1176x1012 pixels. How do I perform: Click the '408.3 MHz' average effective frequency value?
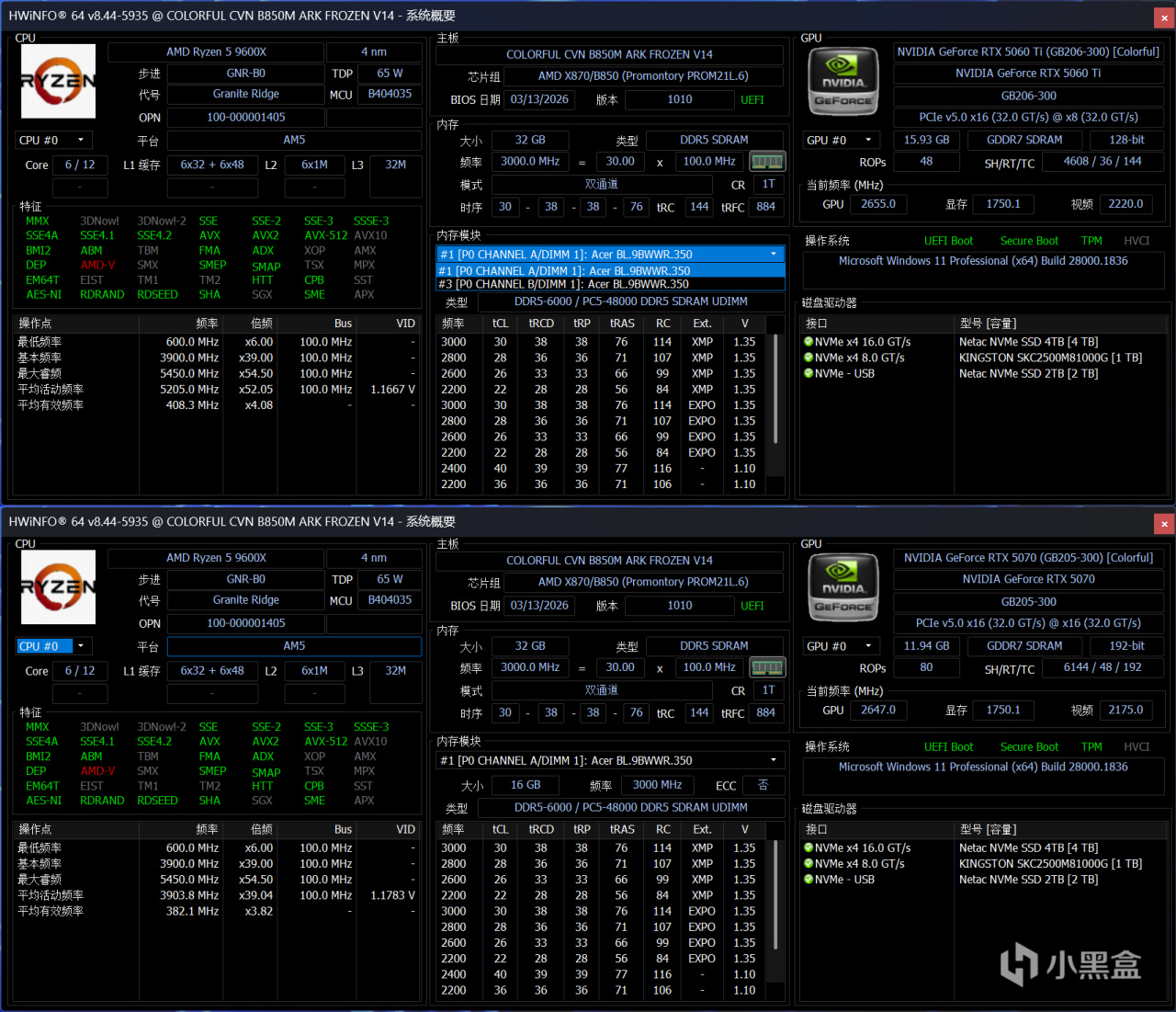pos(192,405)
